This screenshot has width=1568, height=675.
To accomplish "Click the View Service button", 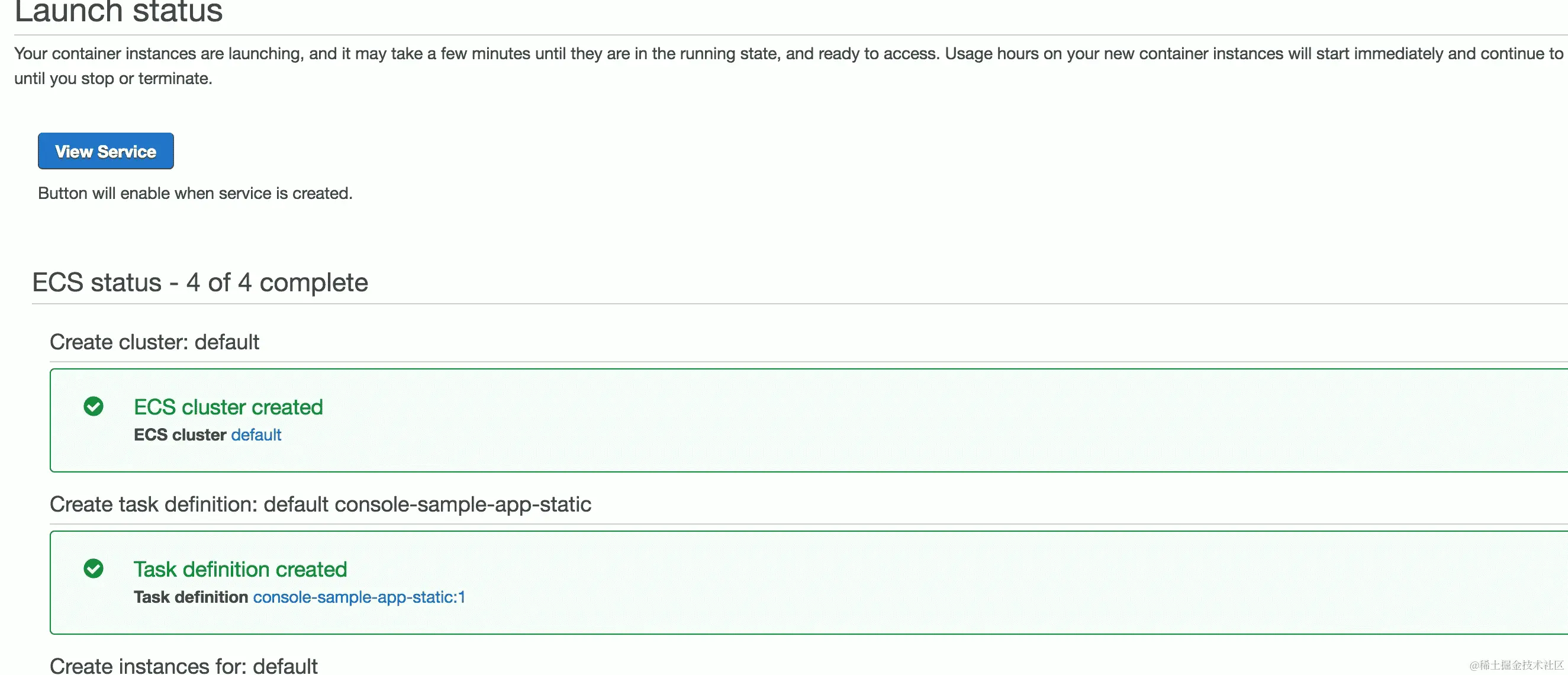I will (x=105, y=151).
